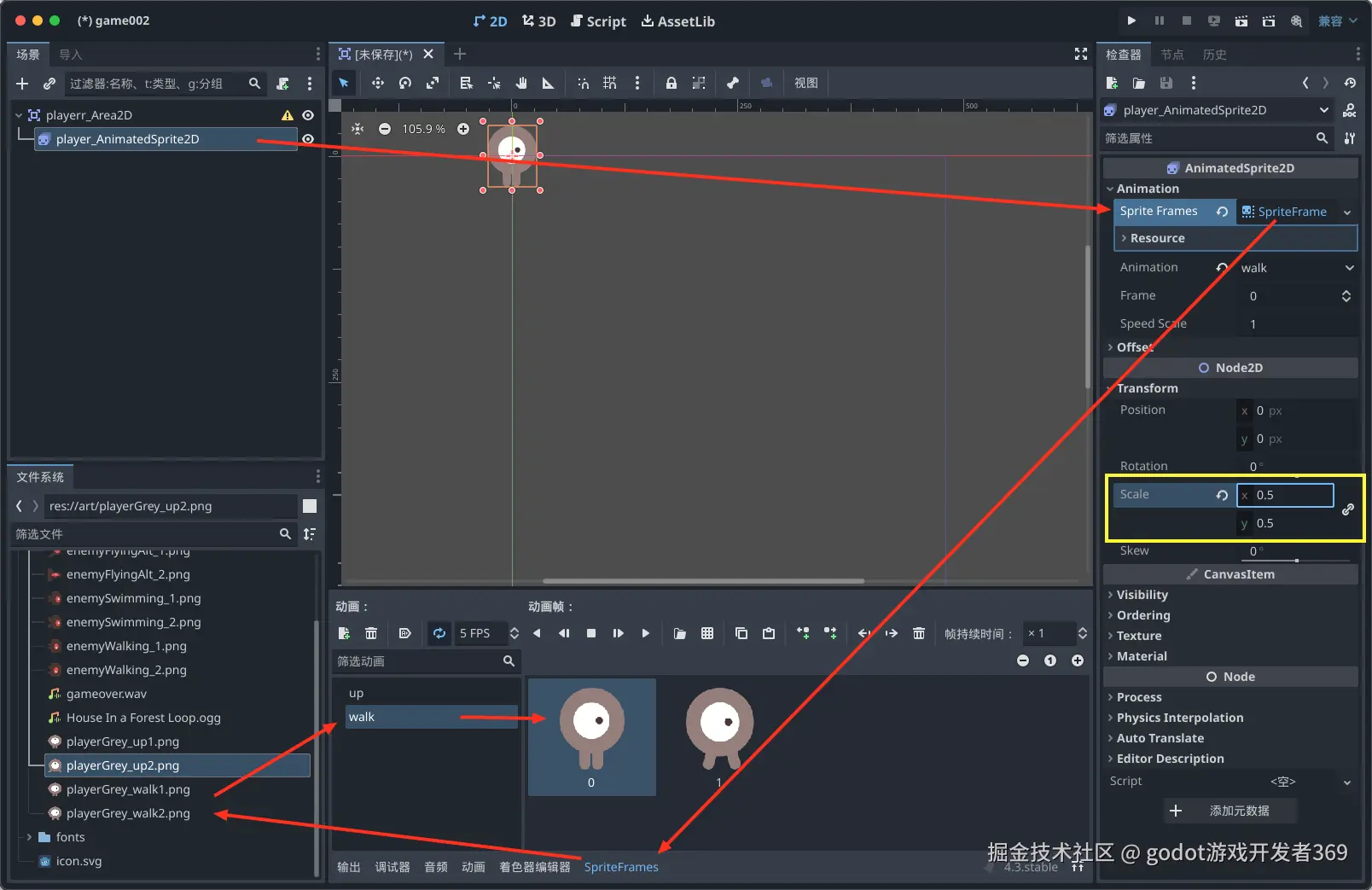
Task: Save the resource with the Inspector disk icon
Action: (x=1166, y=83)
